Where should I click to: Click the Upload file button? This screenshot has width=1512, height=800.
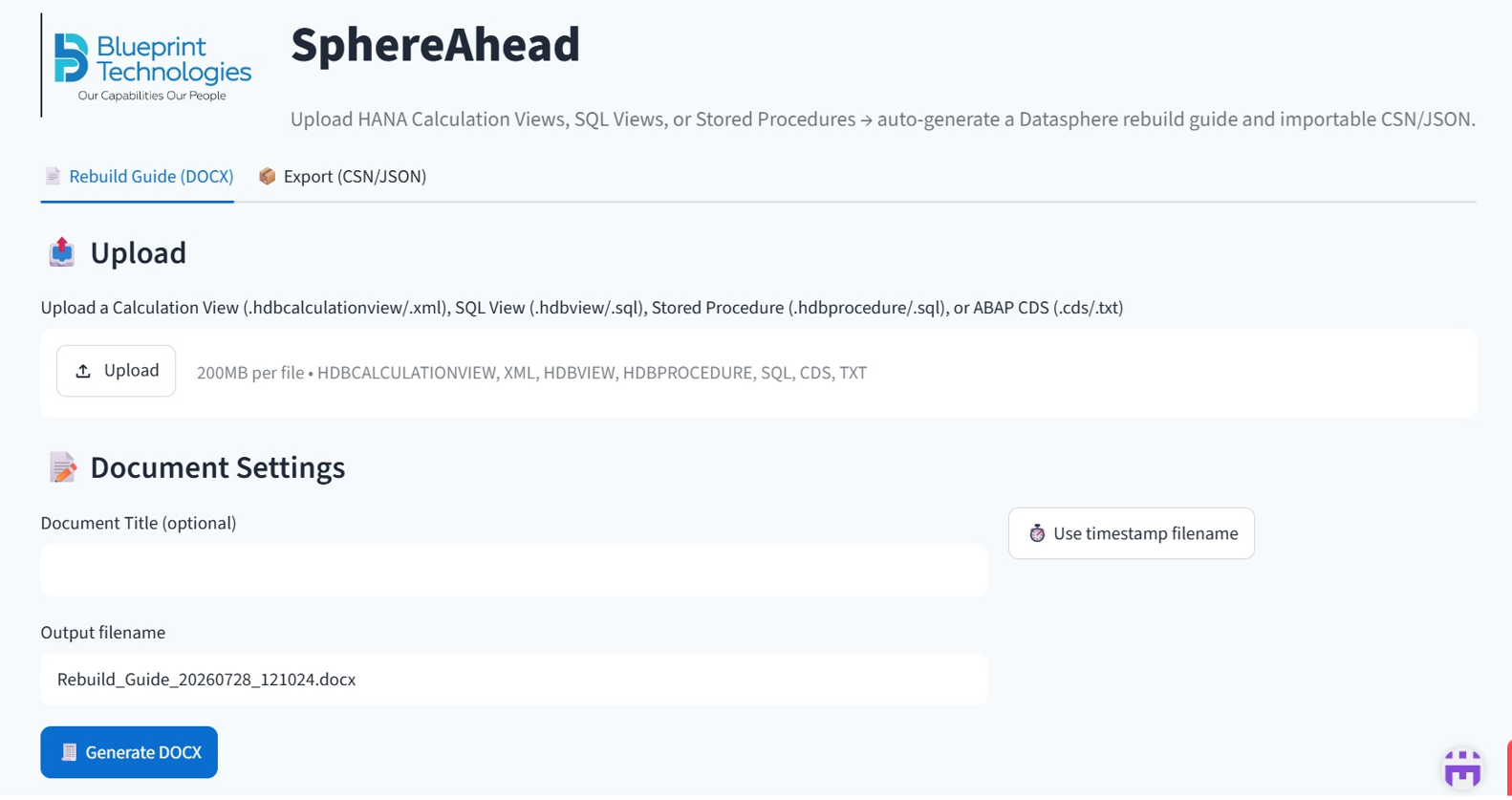(x=116, y=371)
